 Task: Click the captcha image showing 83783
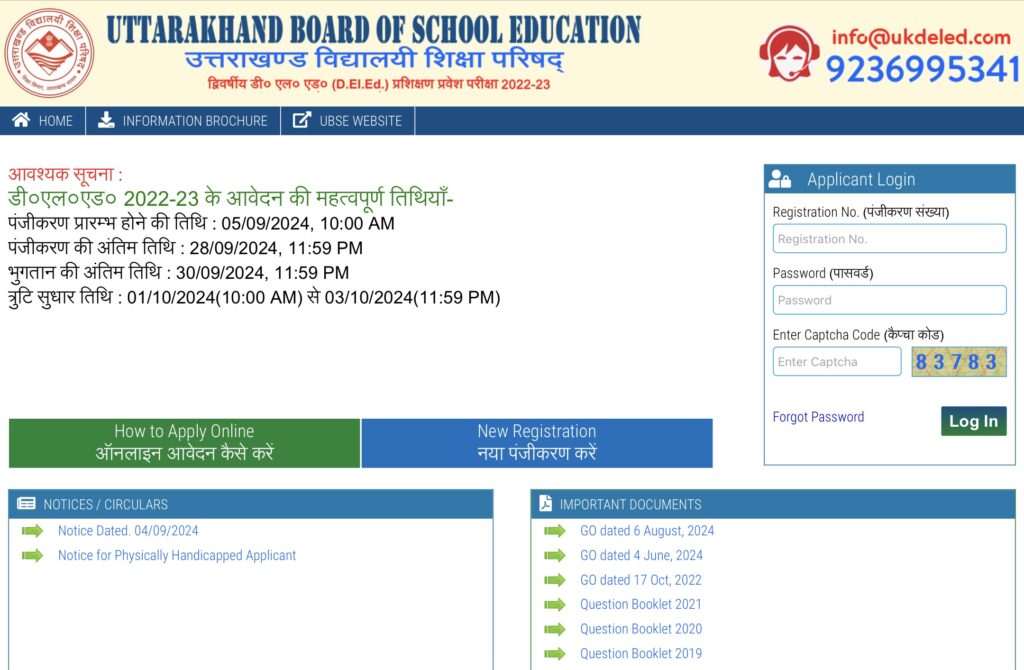point(959,361)
